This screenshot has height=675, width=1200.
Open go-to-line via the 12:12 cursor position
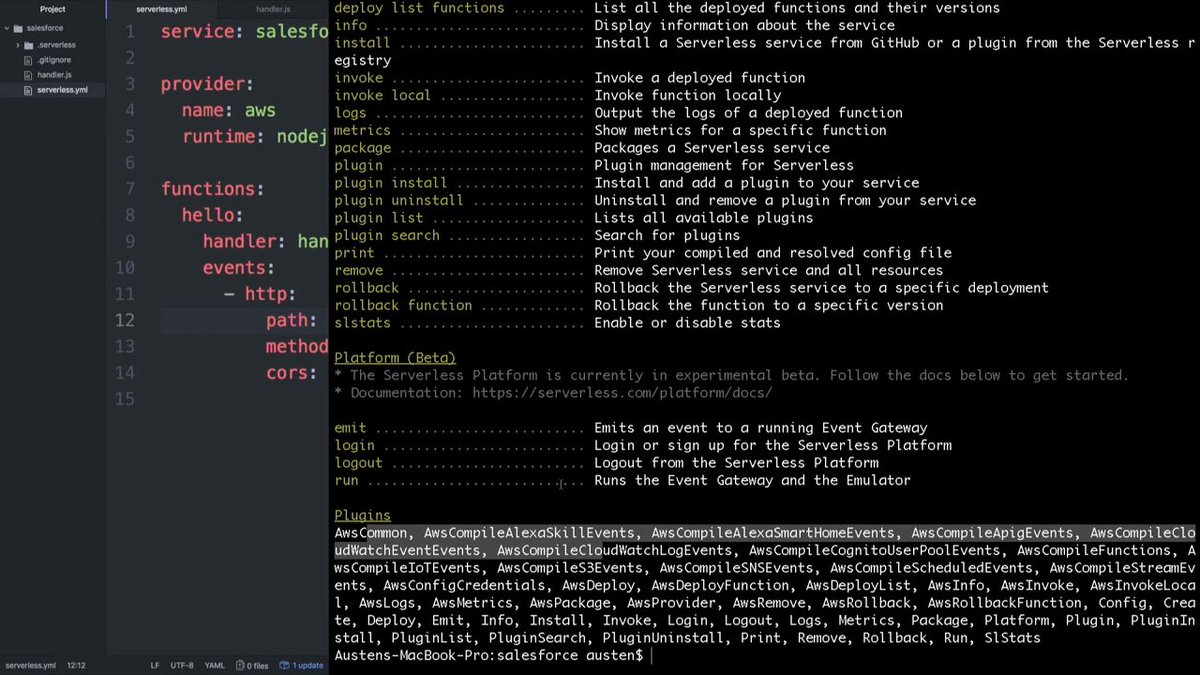pos(75,665)
